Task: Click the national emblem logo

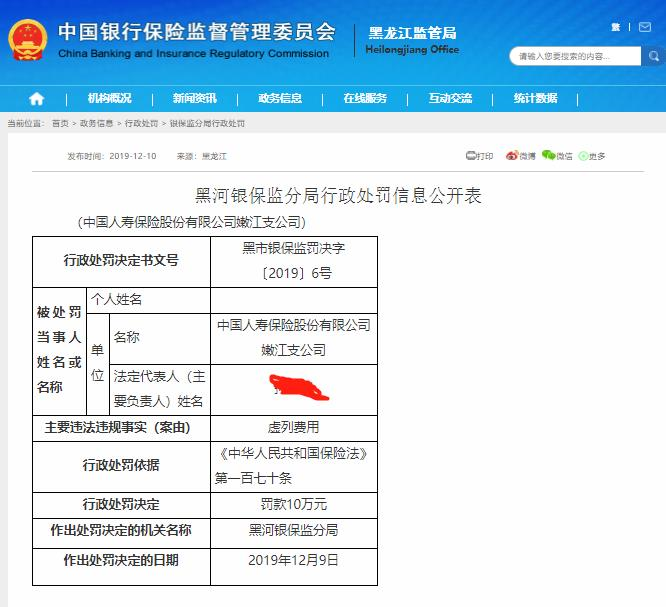Action: click(28, 40)
